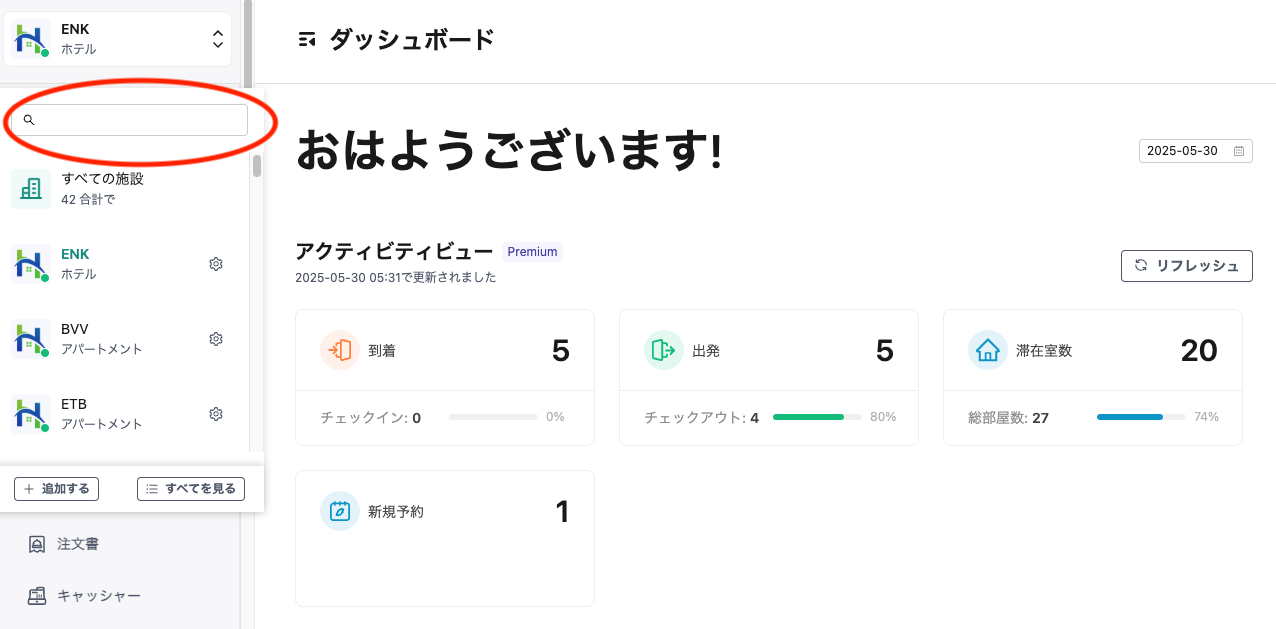Click the 滞在室数 house icon
Screen dimensions: 1276x629
[988, 350]
